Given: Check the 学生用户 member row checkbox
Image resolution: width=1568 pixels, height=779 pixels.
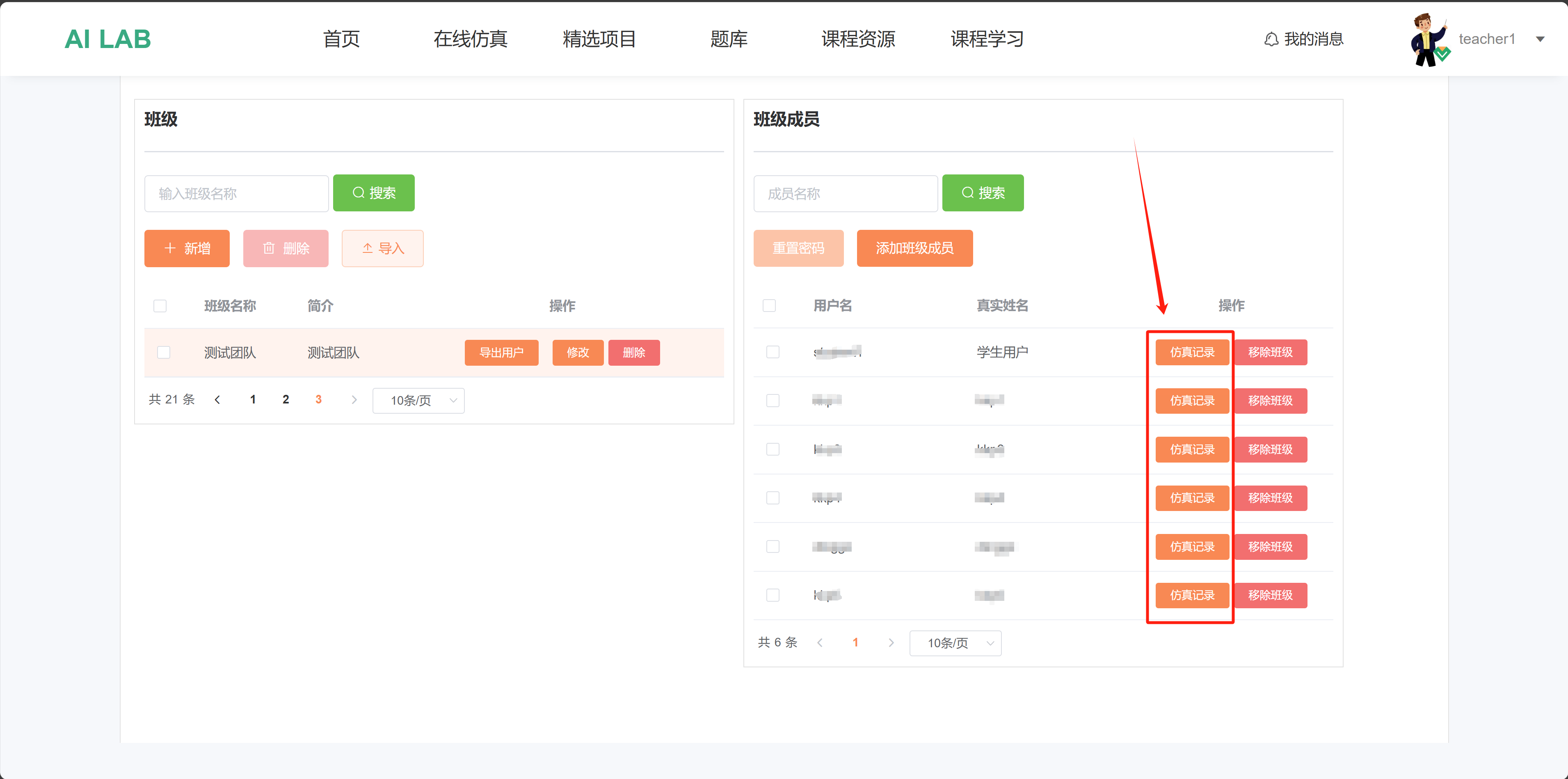Looking at the screenshot, I should tap(773, 352).
